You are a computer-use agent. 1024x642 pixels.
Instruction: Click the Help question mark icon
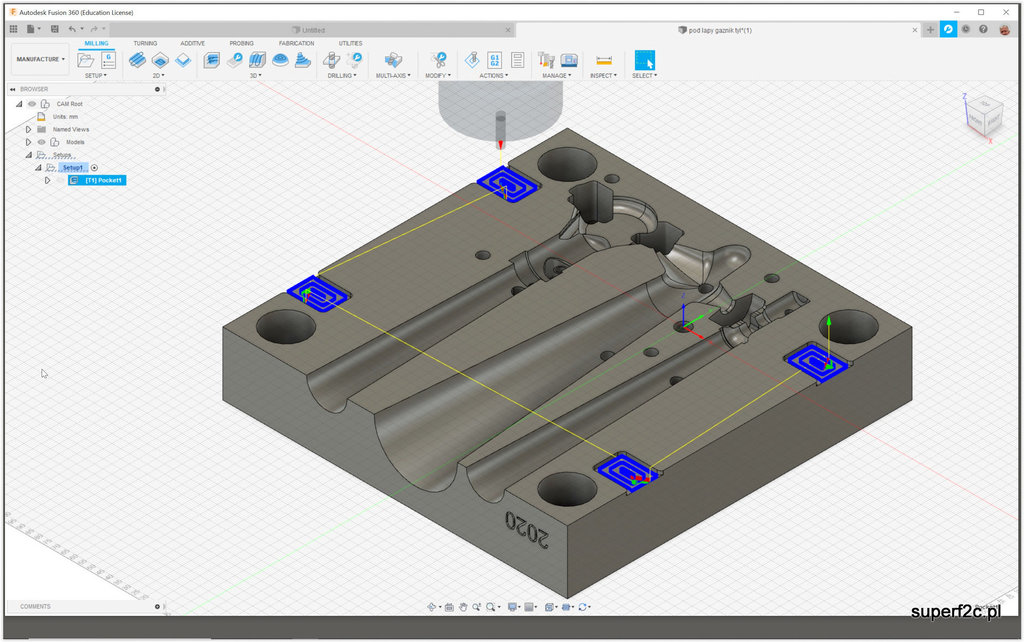click(x=984, y=29)
